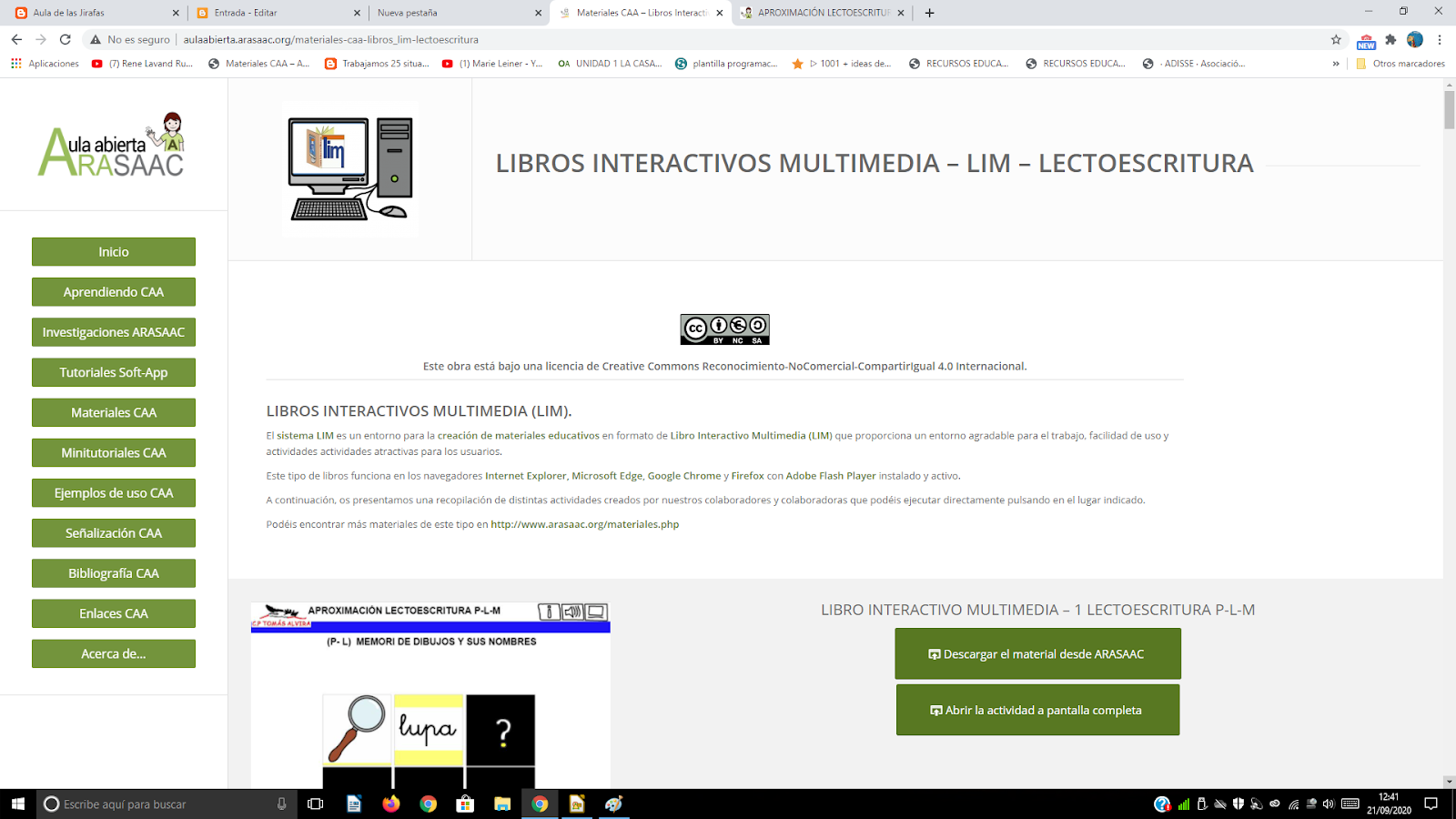Open 'Otros marcadores' bookmarks folder

pyautogui.click(x=1400, y=64)
